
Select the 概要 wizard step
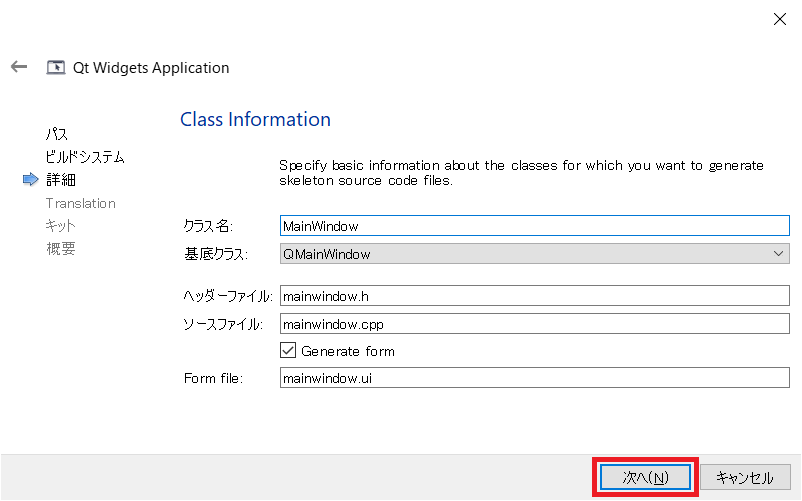pyautogui.click(x=61, y=248)
